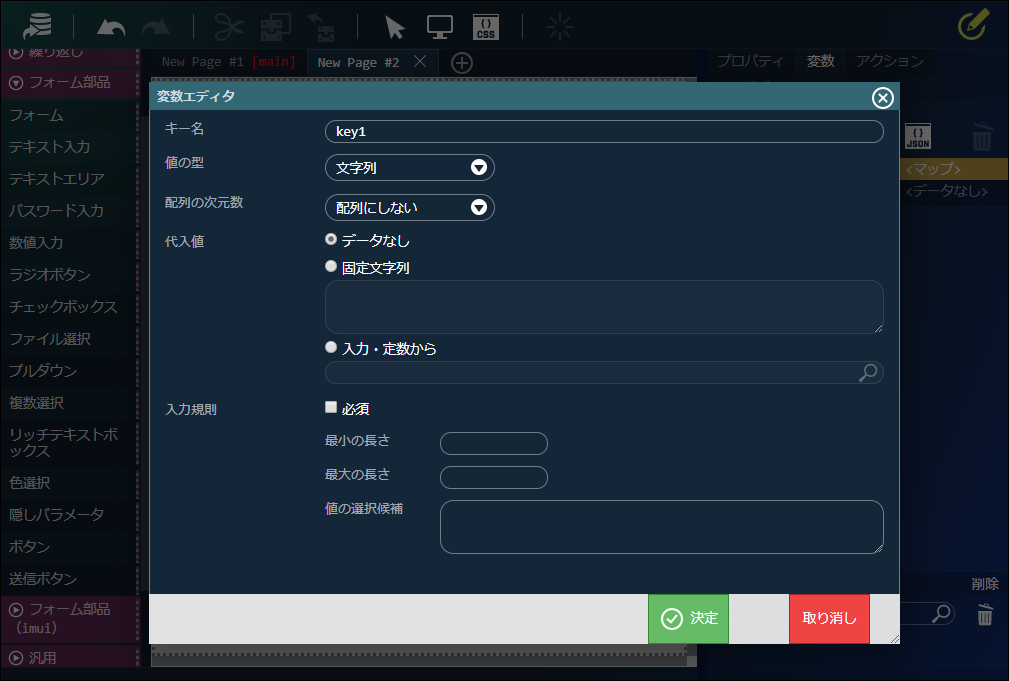Select テキスト入力 component
The width and height of the screenshot is (1009, 681).
pos(69,147)
